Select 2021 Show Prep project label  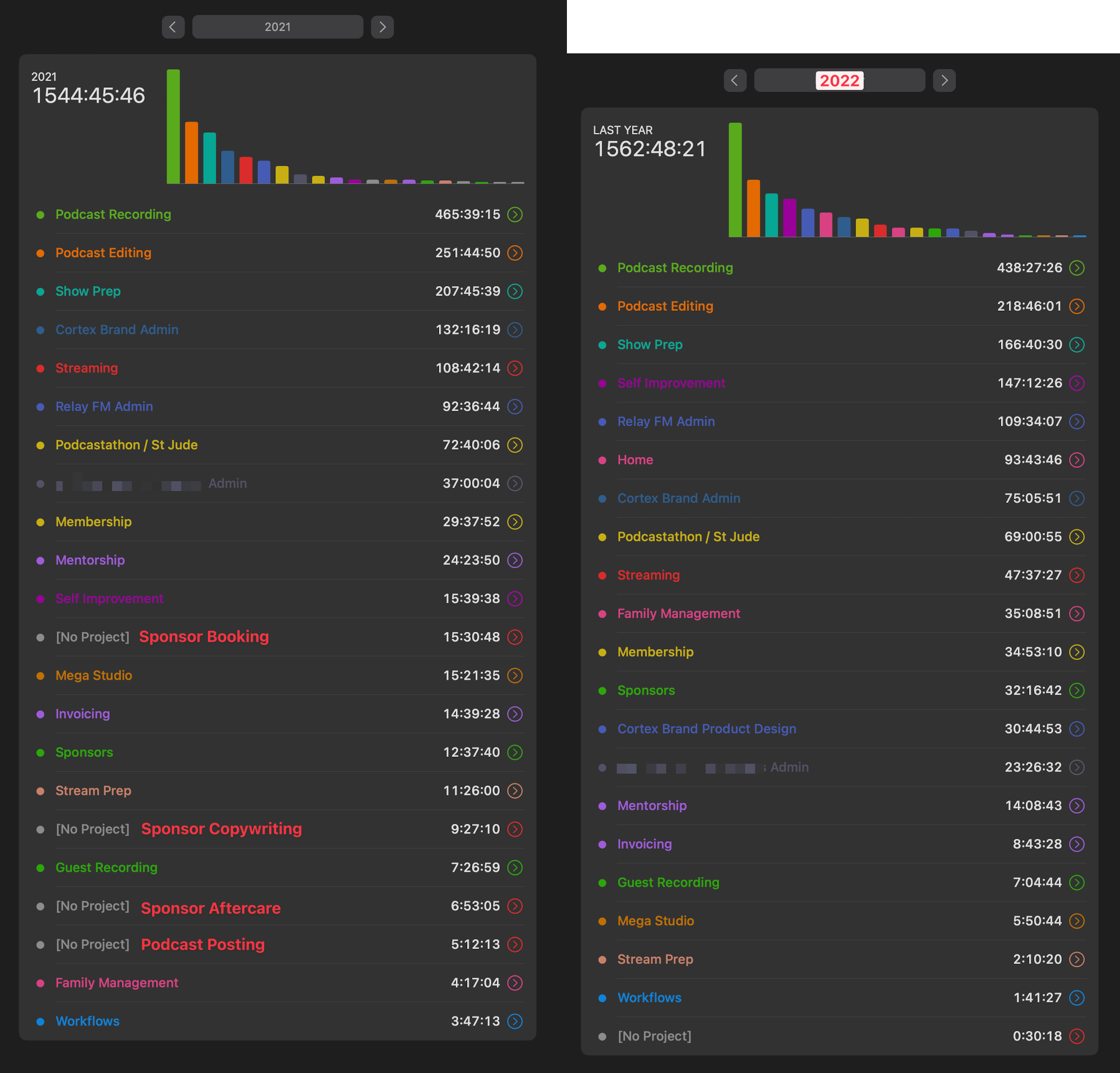[x=88, y=291]
